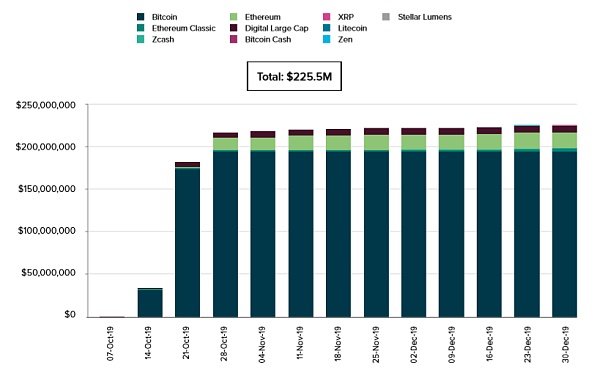Click the 30-Dec-19 Bitcoin bar
This screenshot has width=600, height=373.
point(564,234)
